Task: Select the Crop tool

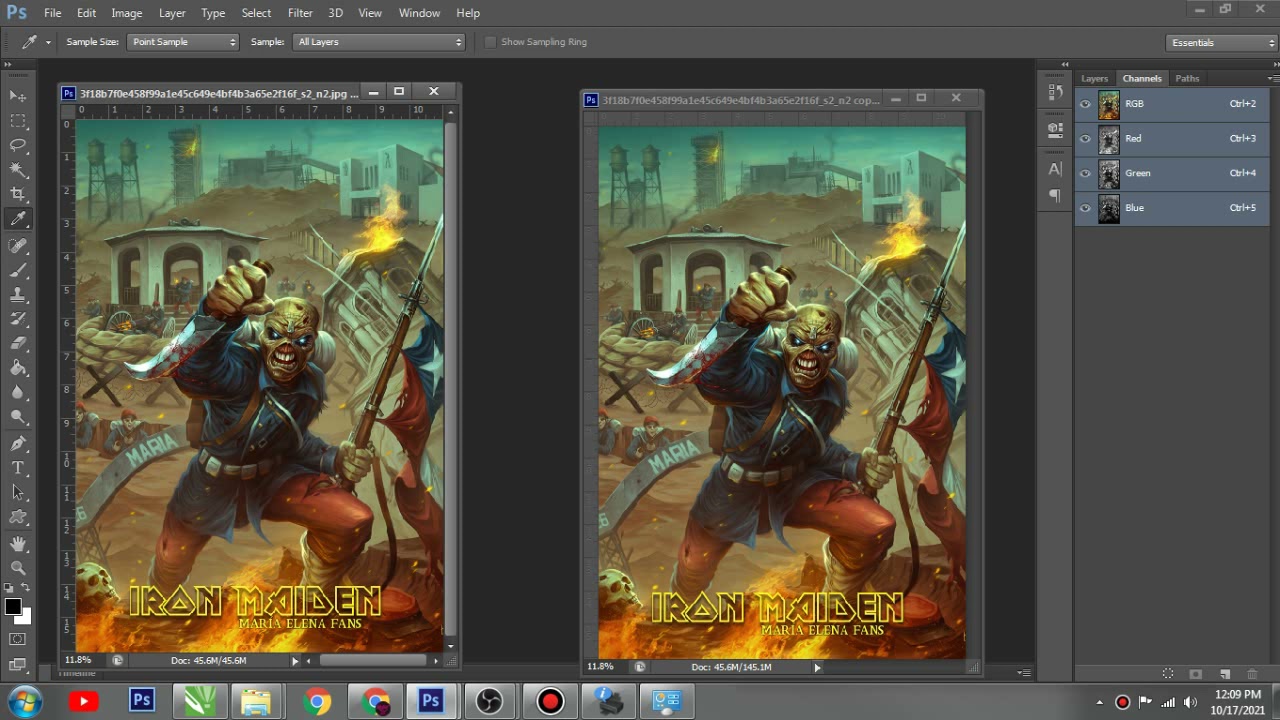Action: tap(18, 194)
